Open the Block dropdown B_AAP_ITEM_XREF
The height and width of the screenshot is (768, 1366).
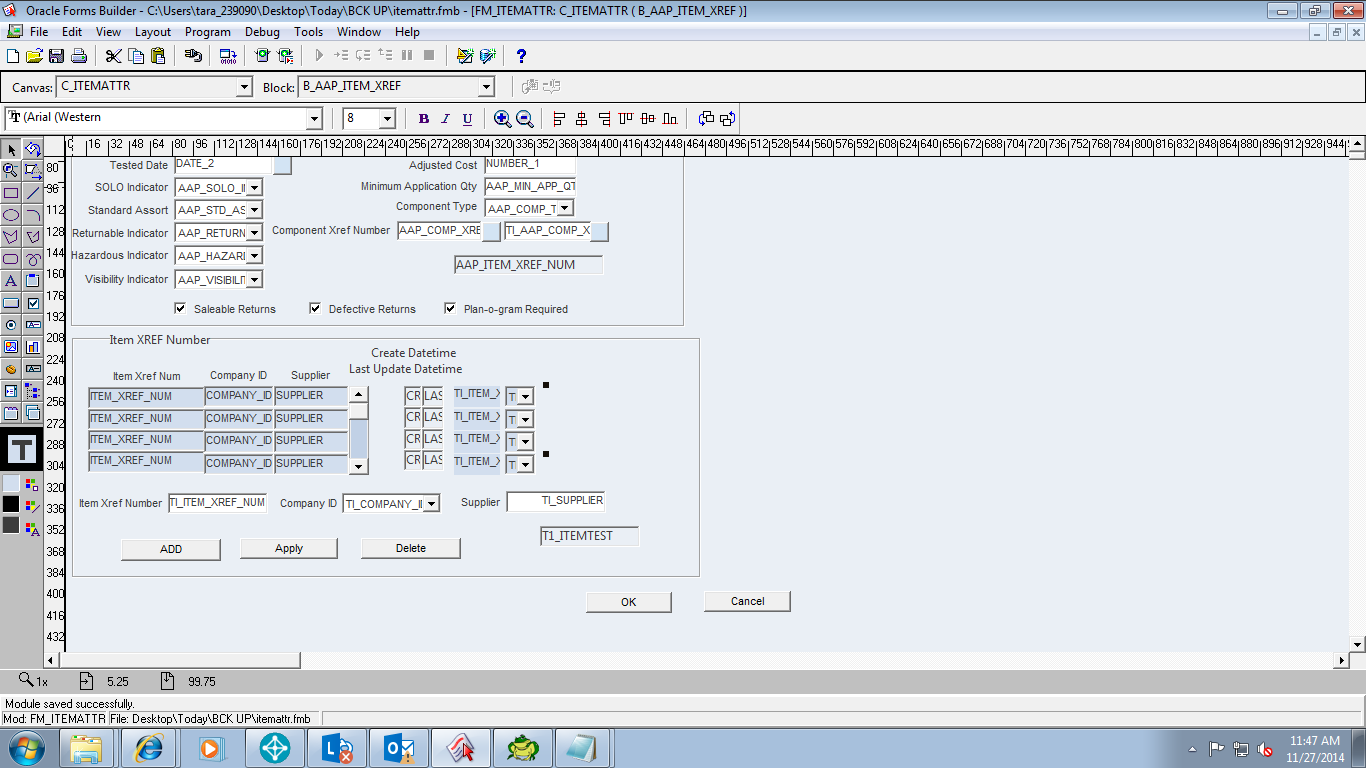486,87
